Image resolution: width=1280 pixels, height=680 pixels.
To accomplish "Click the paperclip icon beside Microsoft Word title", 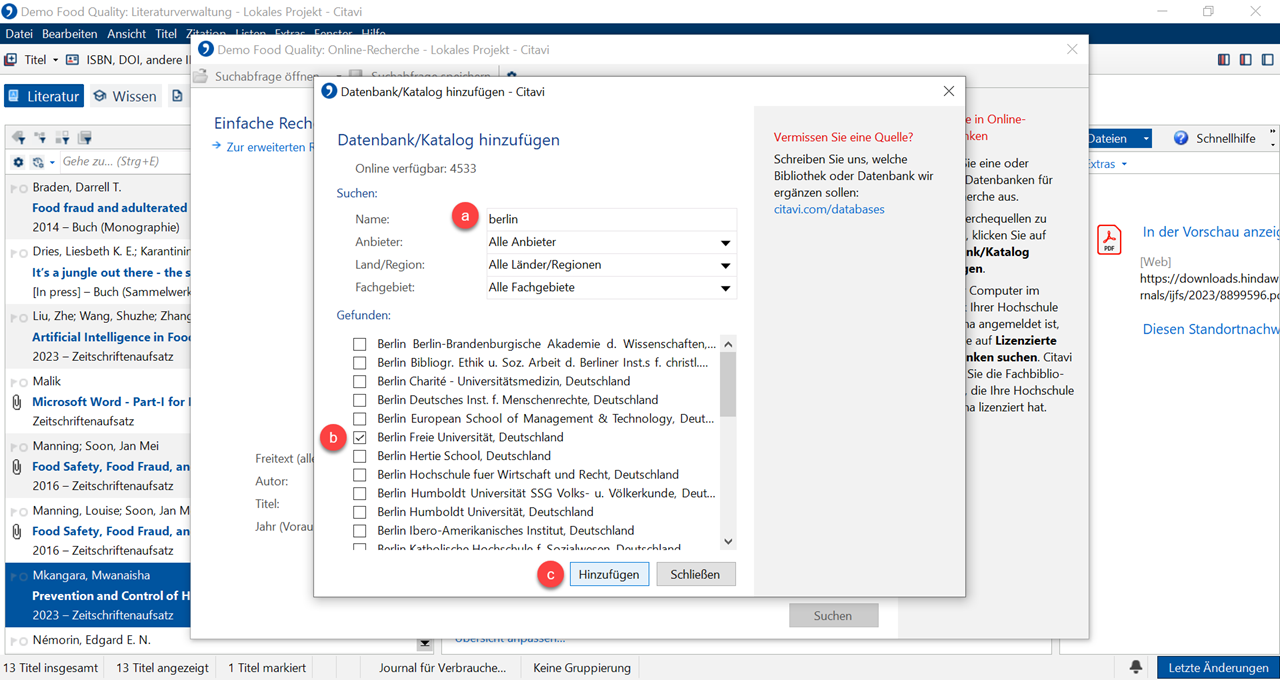I will coord(17,402).
